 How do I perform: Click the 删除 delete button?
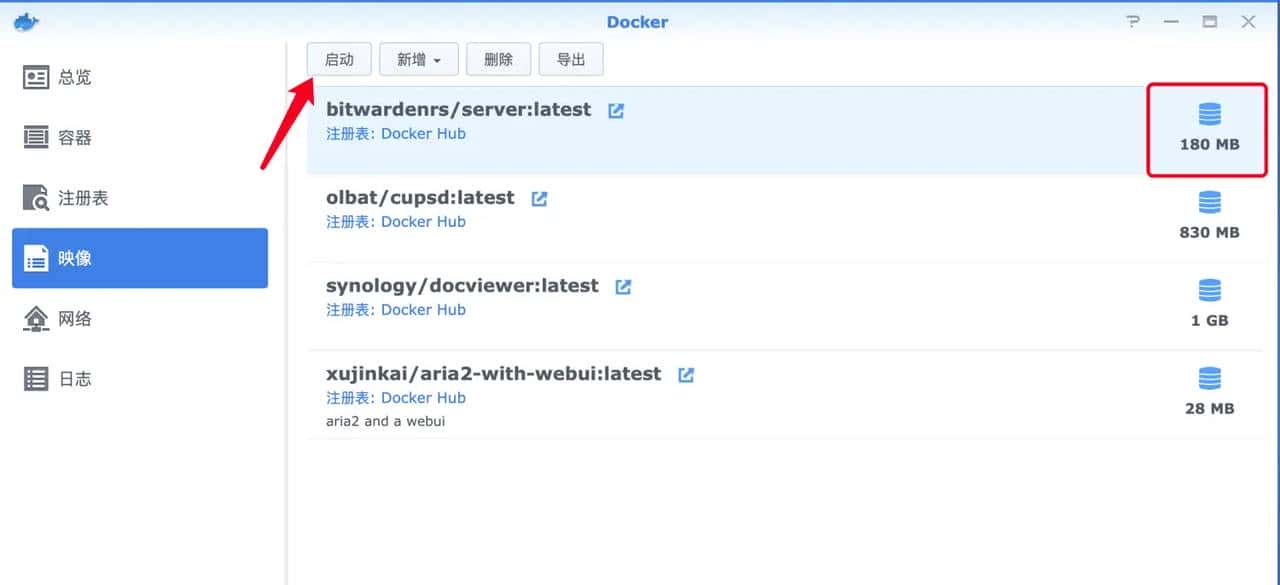498,59
